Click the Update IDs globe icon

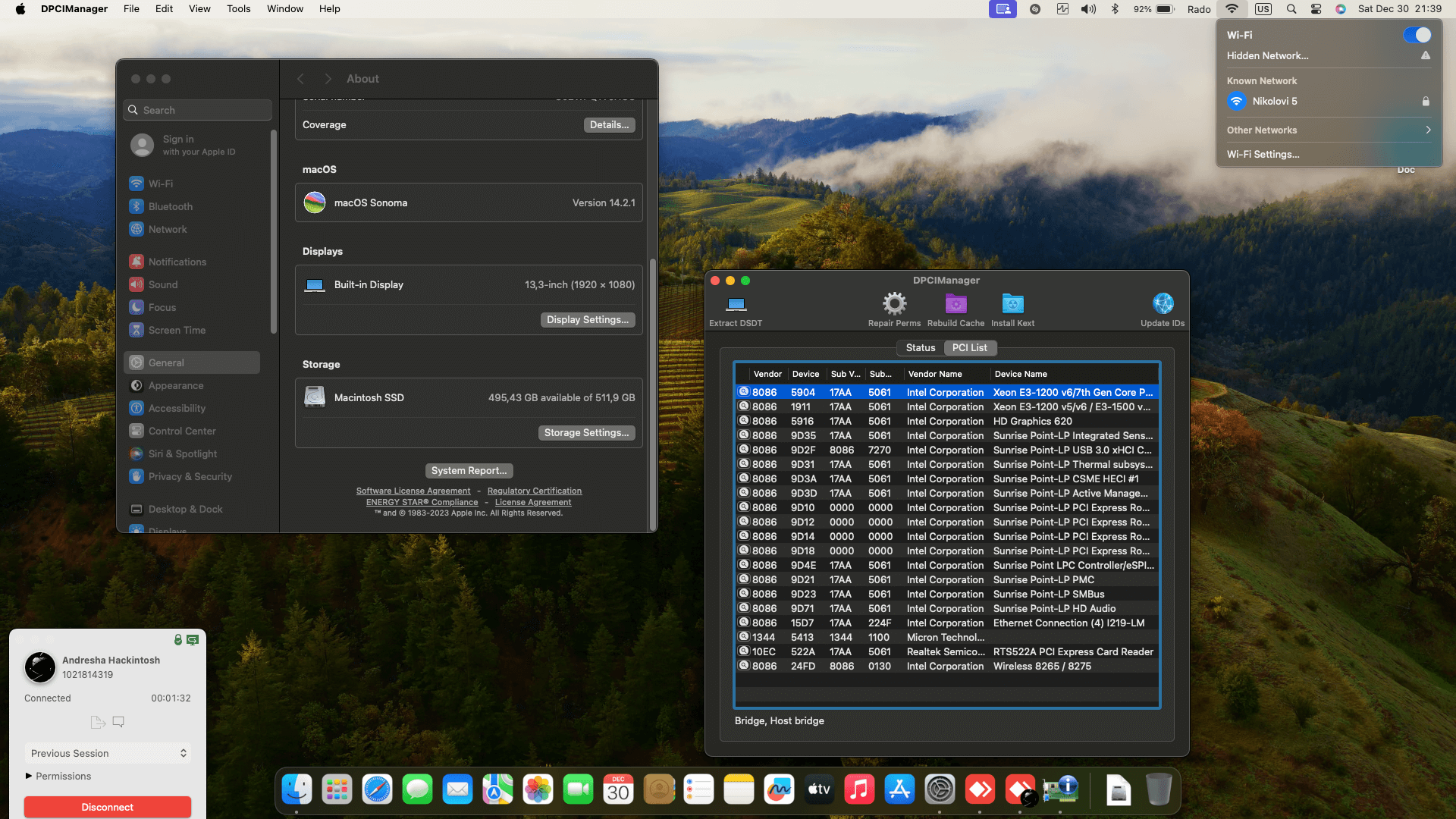(1163, 304)
